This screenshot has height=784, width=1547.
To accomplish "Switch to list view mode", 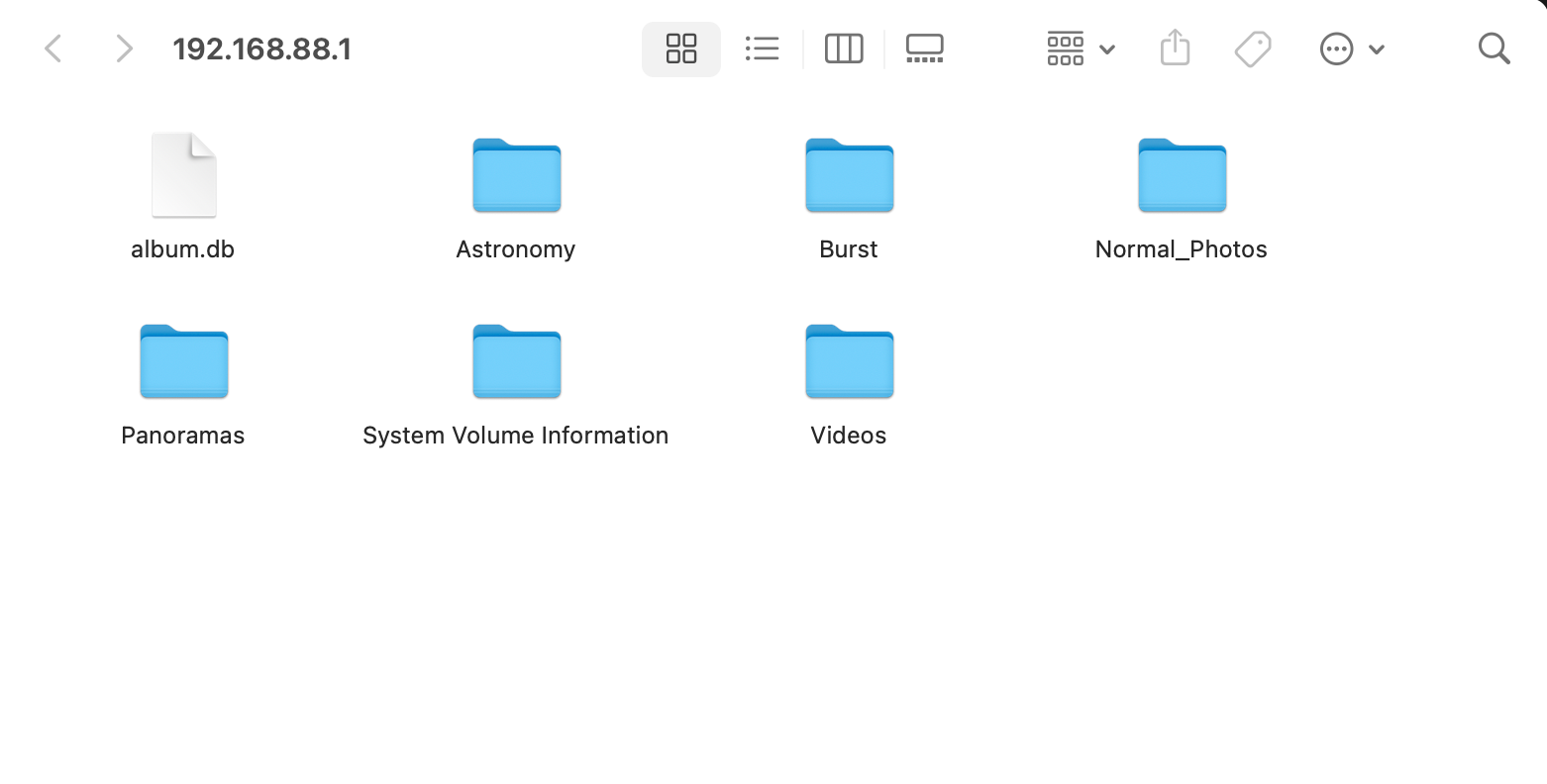I will pos(762,48).
